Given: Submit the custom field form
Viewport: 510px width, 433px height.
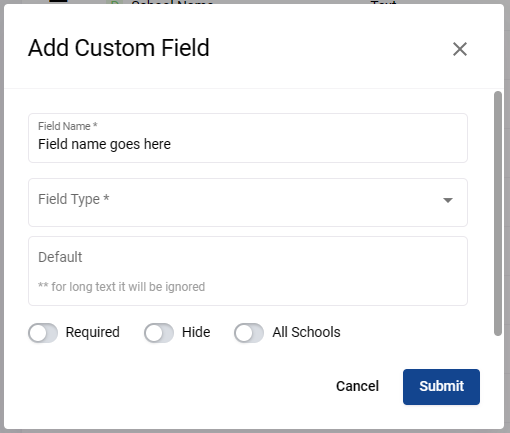Looking at the screenshot, I should click(x=441, y=387).
